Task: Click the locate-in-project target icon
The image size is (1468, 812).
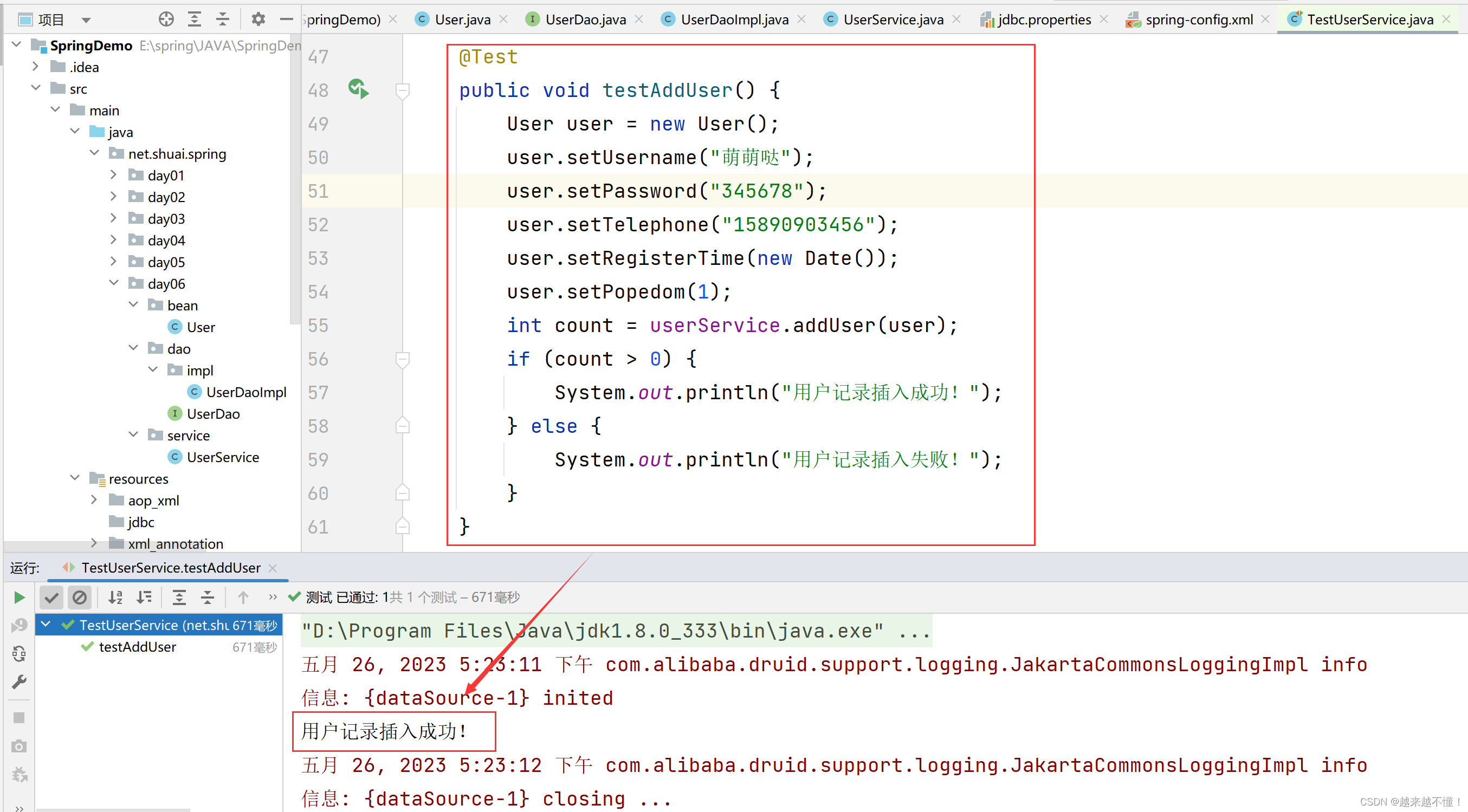Action: (166, 20)
